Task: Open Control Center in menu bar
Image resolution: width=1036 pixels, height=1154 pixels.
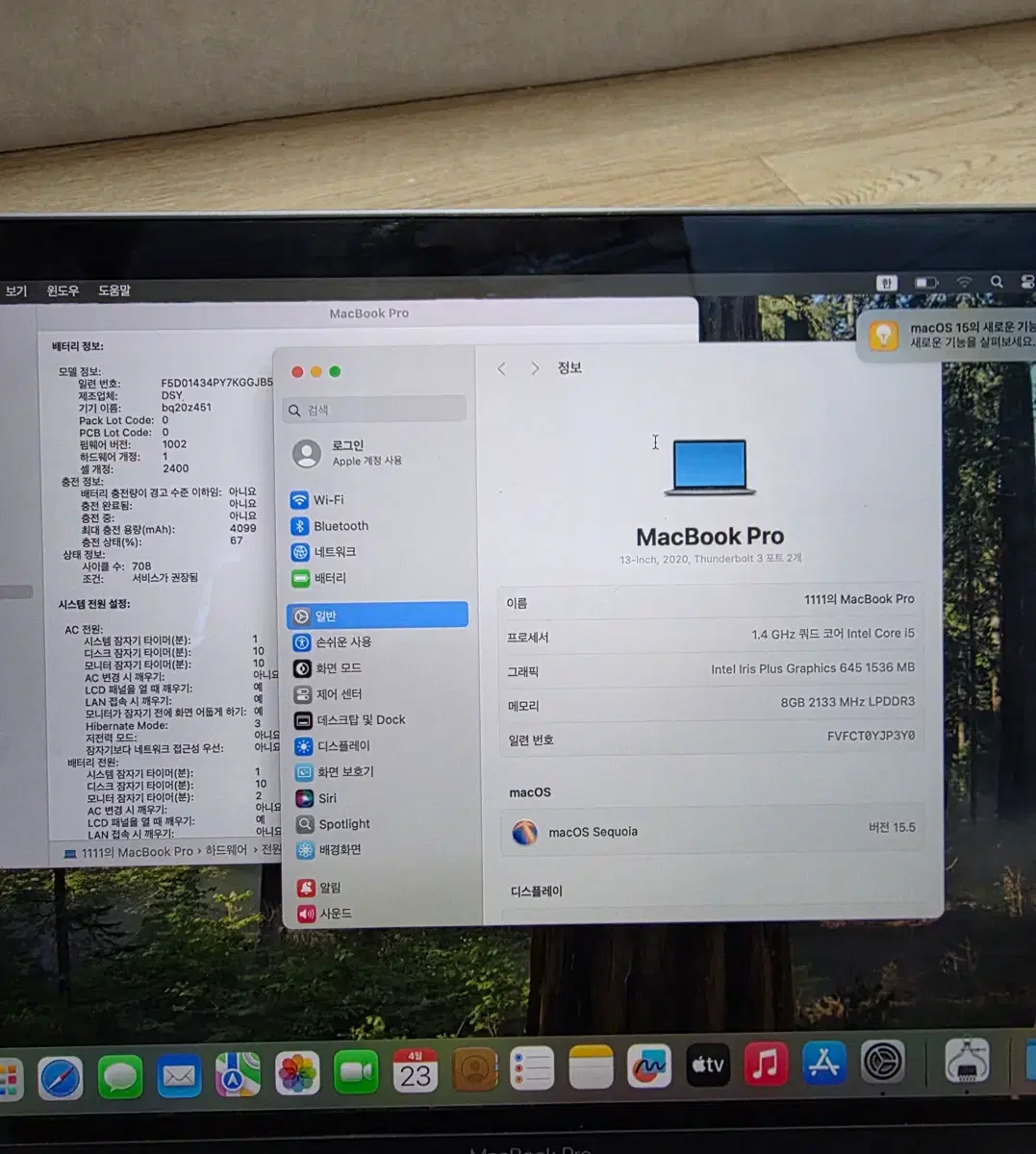Action: [x=1027, y=282]
